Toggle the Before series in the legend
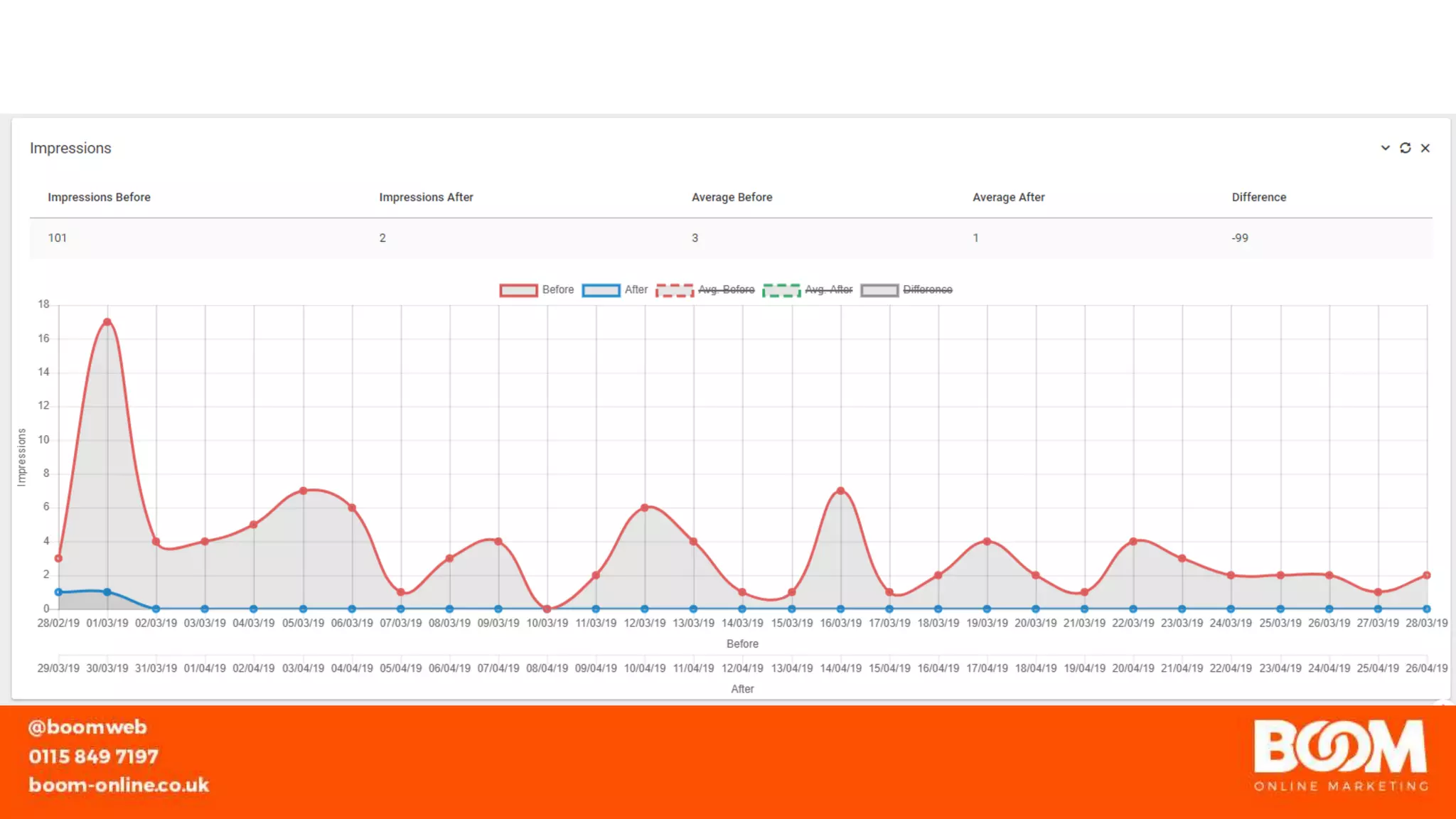Screen dimensions: 1456x819 pos(557,290)
